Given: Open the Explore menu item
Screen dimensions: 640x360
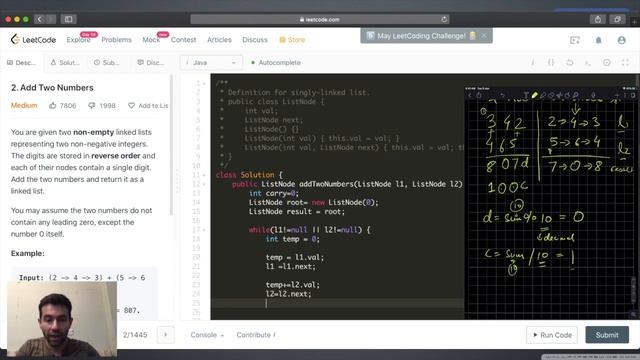Looking at the screenshot, I should [x=78, y=40].
